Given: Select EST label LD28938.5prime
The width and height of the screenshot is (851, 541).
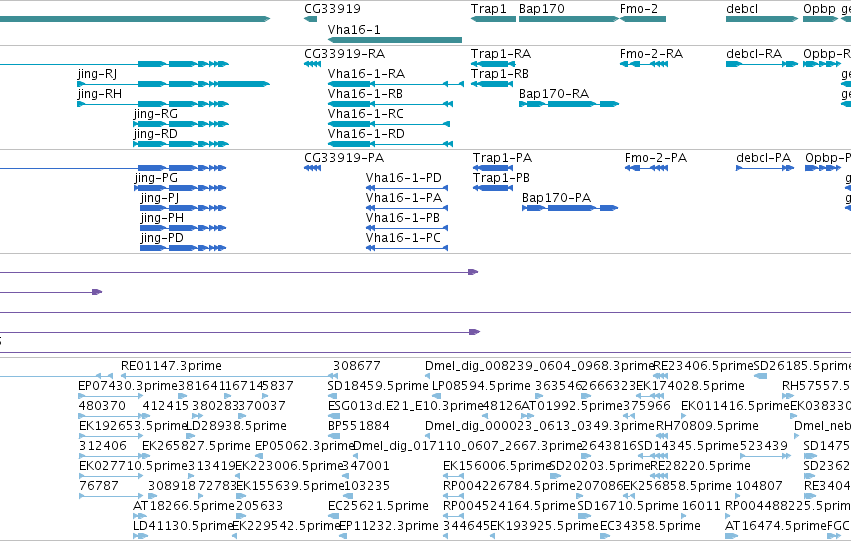Looking at the screenshot, I should tap(237, 427).
